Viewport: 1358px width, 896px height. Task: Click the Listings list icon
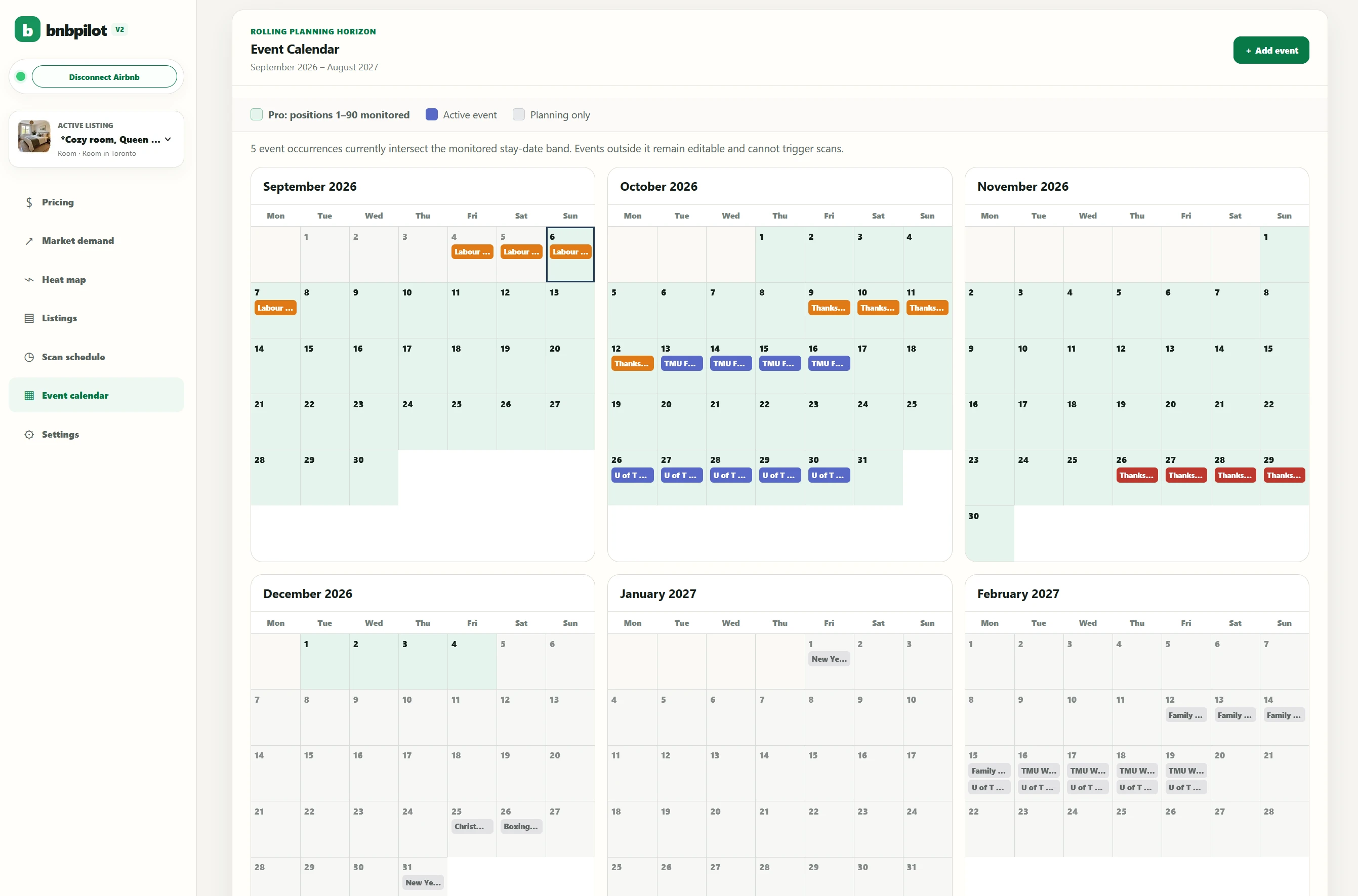point(29,318)
